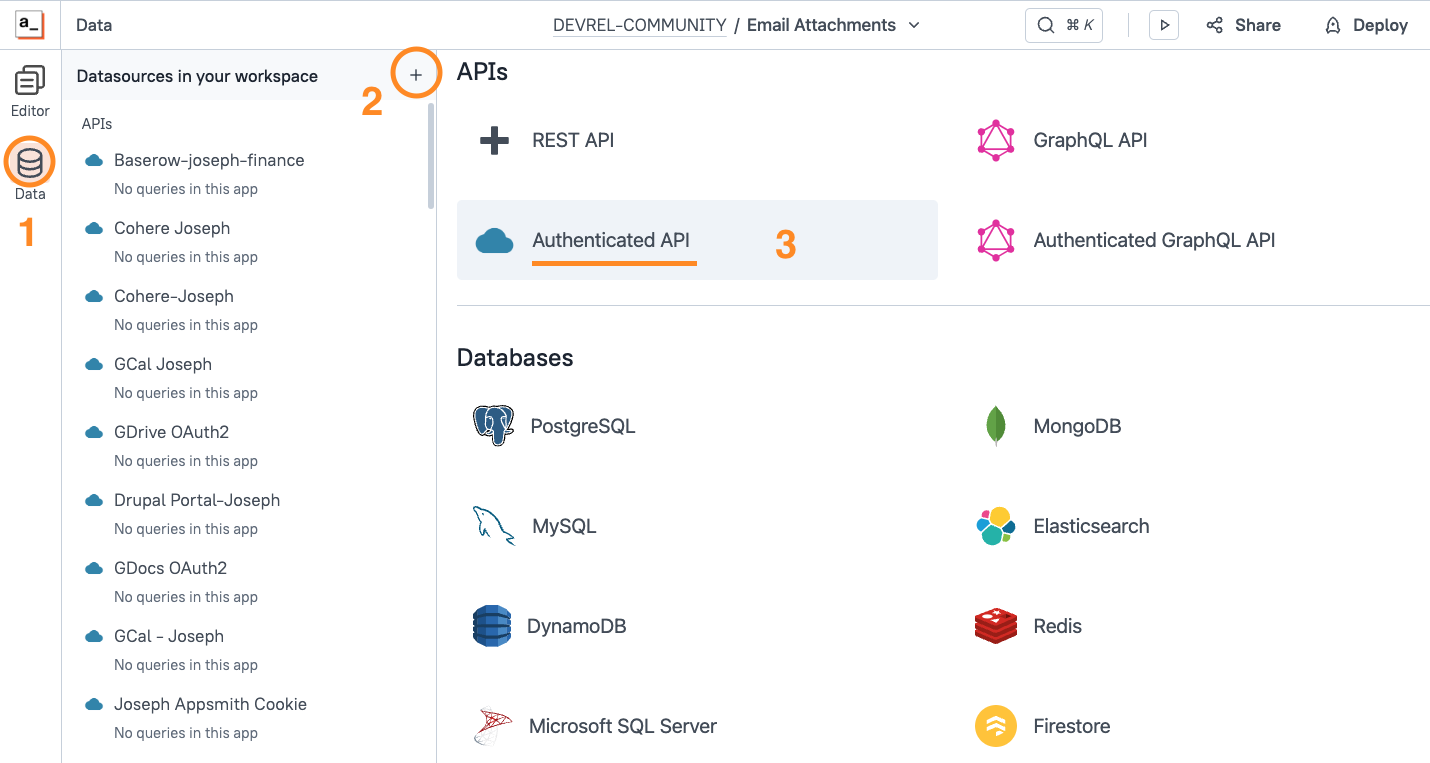Open the search box with ⌘K
Image resolution: width=1430 pixels, height=763 pixels.
(1064, 25)
